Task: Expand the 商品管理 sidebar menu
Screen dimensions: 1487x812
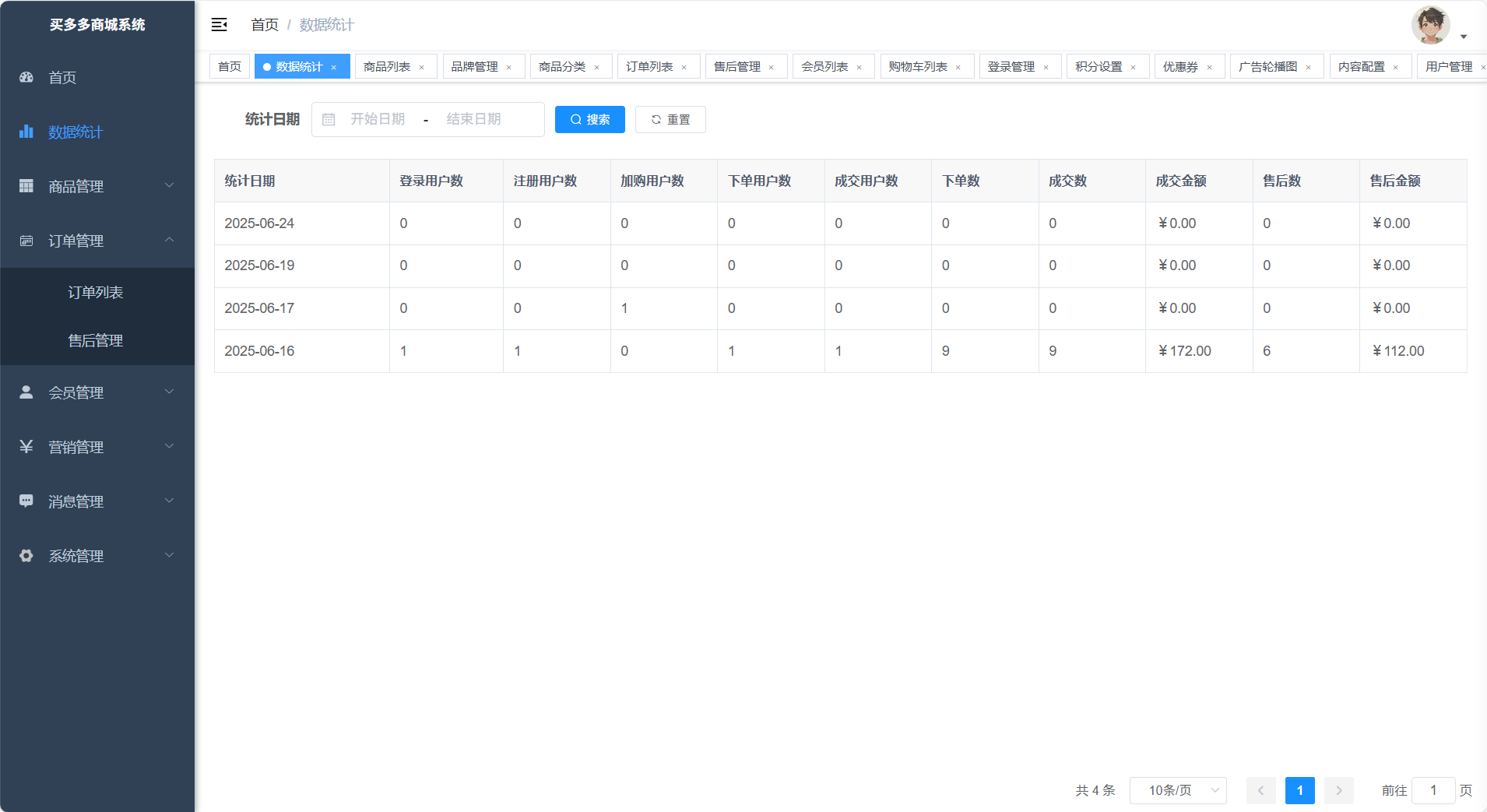Action: click(97, 186)
